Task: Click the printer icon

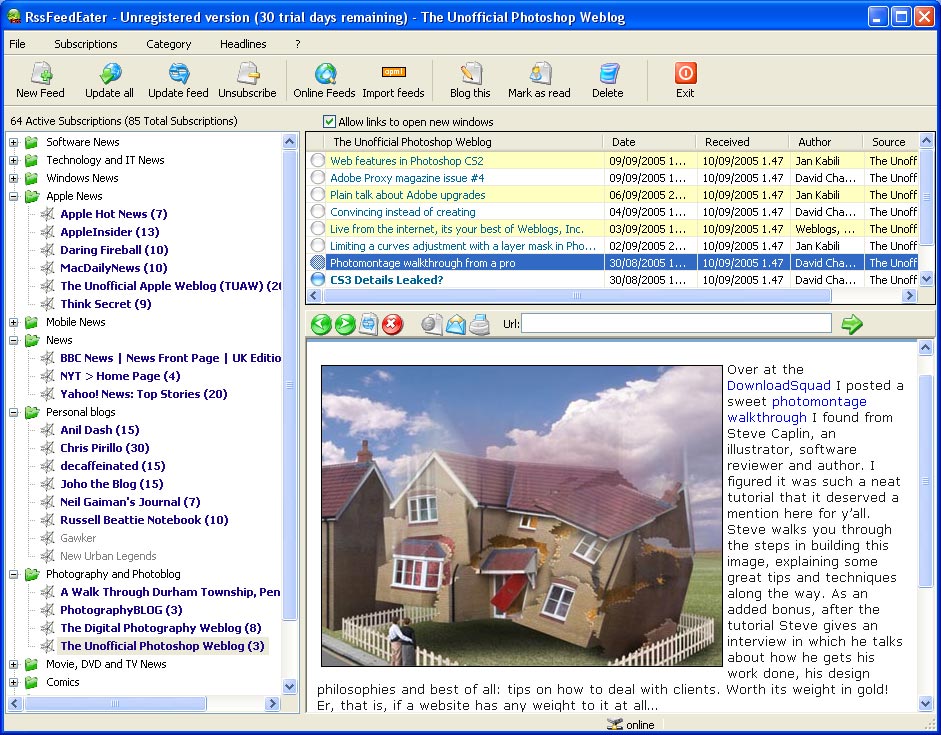Action: click(480, 325)
